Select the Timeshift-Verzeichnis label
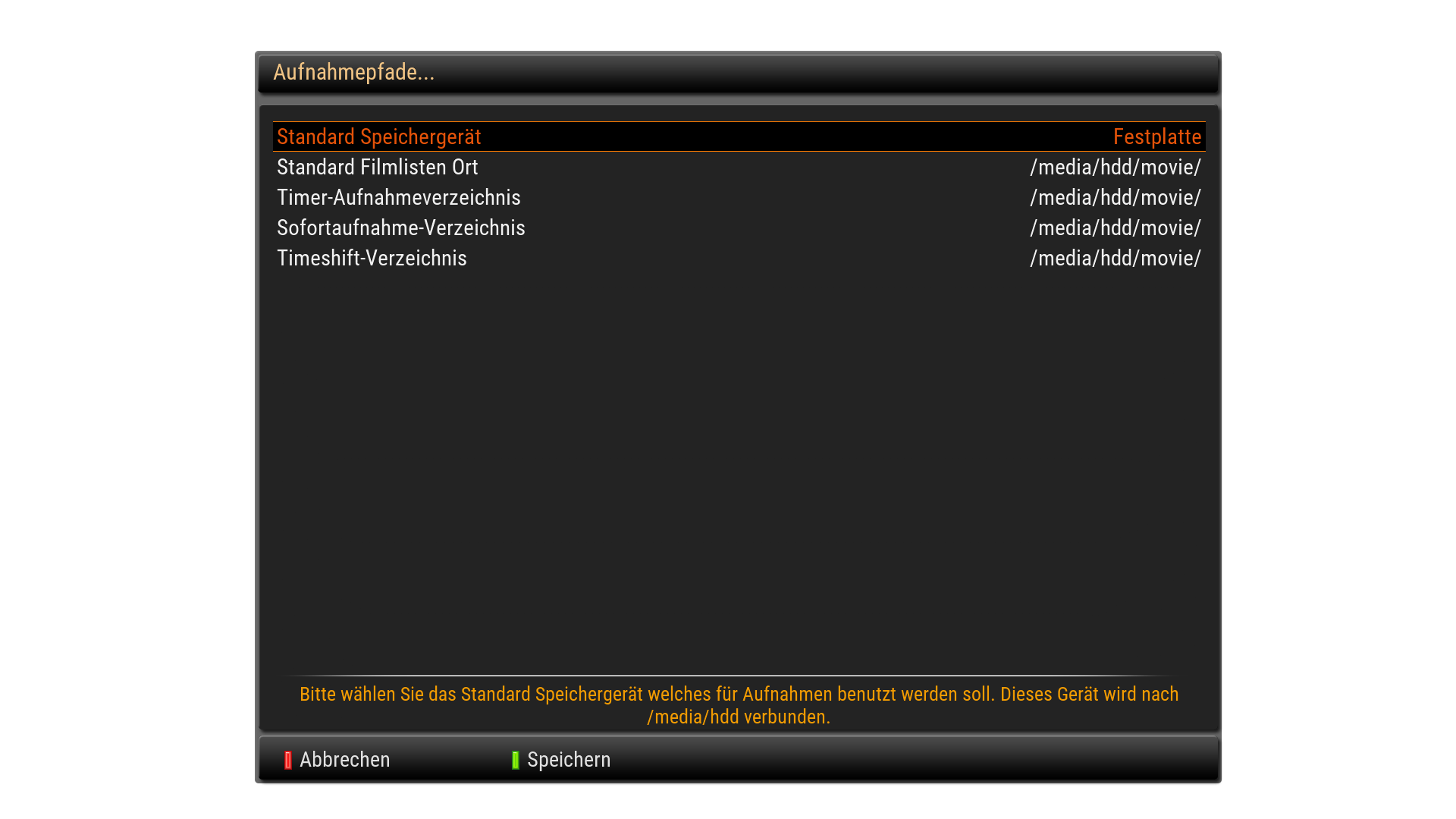This screenshot has height=819, width=1456. point(372,259)
